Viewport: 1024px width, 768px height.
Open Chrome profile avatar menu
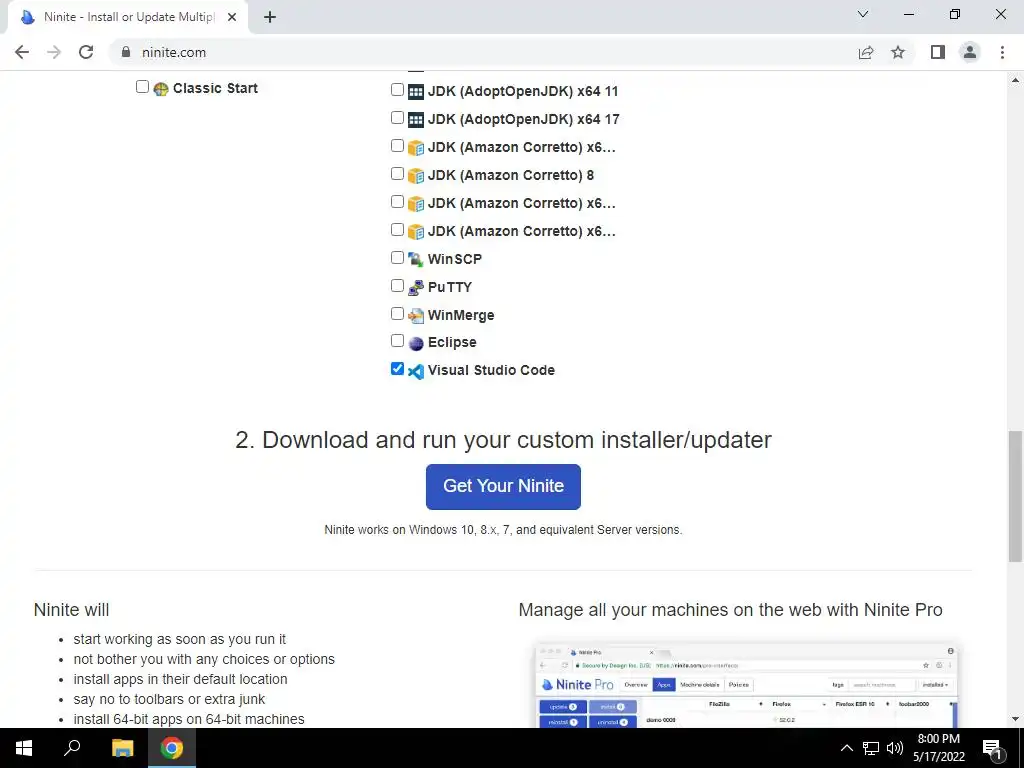tap(970, 52)
